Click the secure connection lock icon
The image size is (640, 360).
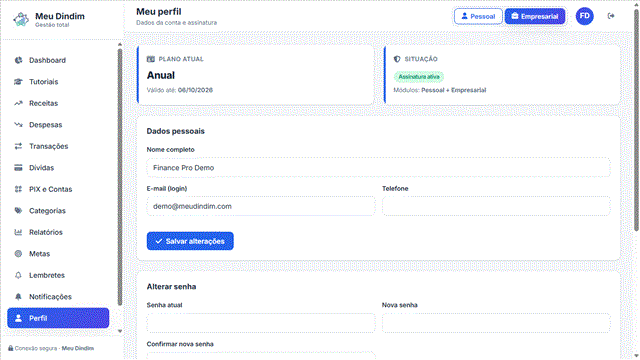pyautogui.click(x=11, y=348)
